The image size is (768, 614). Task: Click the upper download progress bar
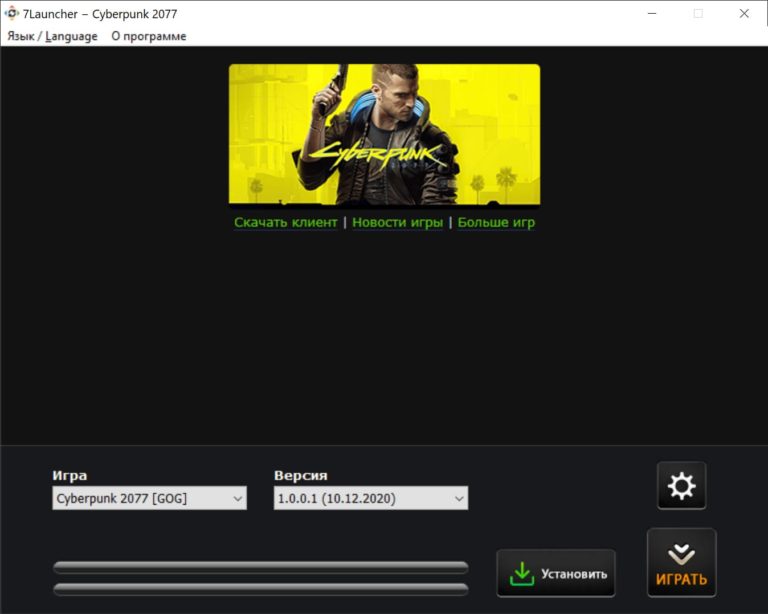(261, 567)
